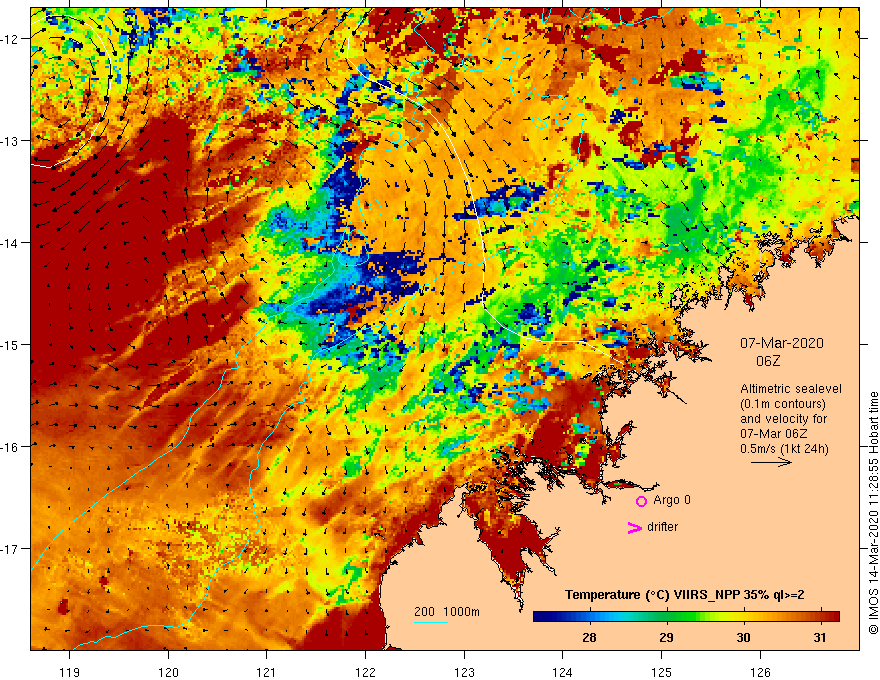The height and width of the screenshot is (680, 880).
Task: Click longitude axis label 126
Action: click(x=760, y=672)
